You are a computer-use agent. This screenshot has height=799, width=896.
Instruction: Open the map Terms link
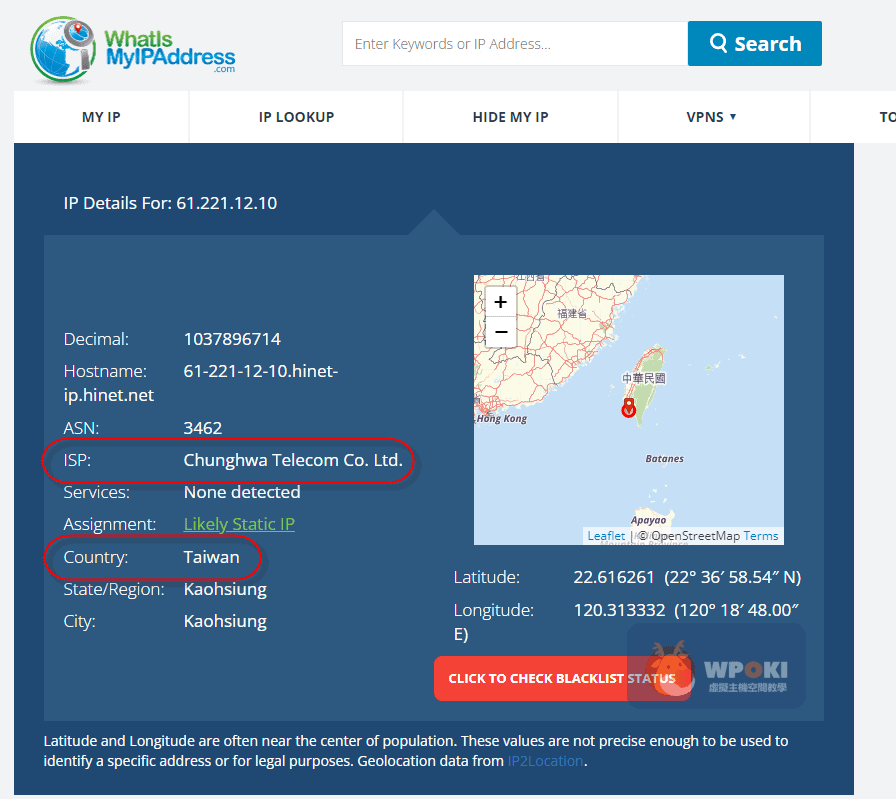(761, 536)
